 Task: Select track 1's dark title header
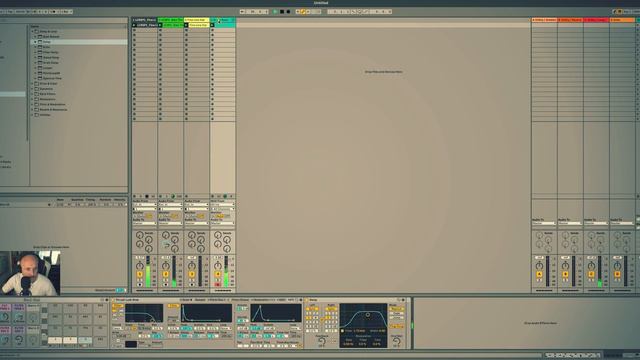coord(144,20)
